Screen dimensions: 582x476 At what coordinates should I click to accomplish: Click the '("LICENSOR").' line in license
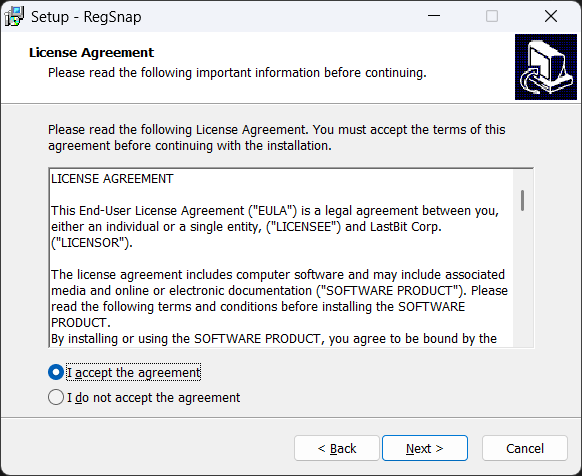tap(92, 243)
